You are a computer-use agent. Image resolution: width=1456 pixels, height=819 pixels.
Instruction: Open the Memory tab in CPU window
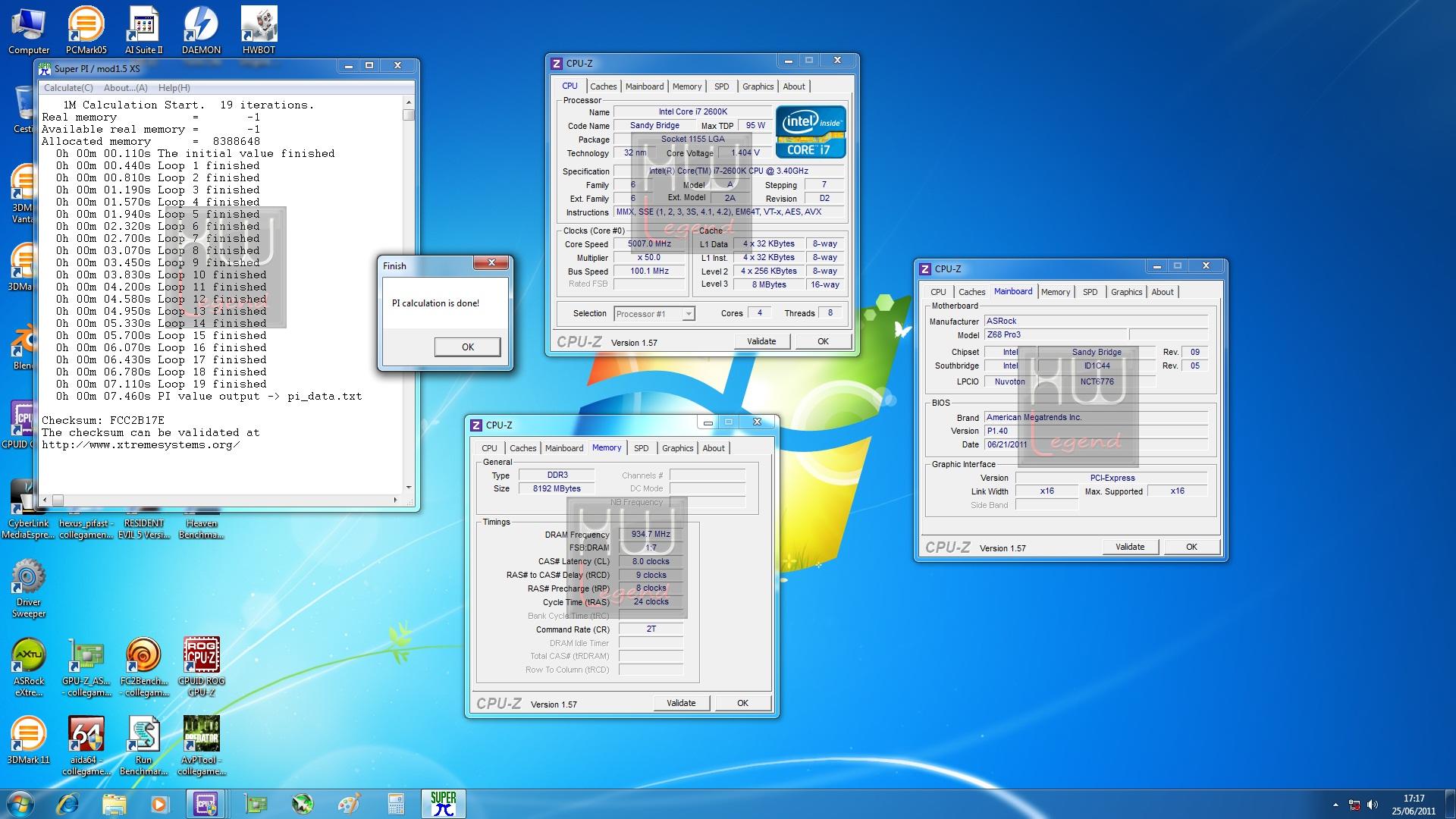[687, 86]
